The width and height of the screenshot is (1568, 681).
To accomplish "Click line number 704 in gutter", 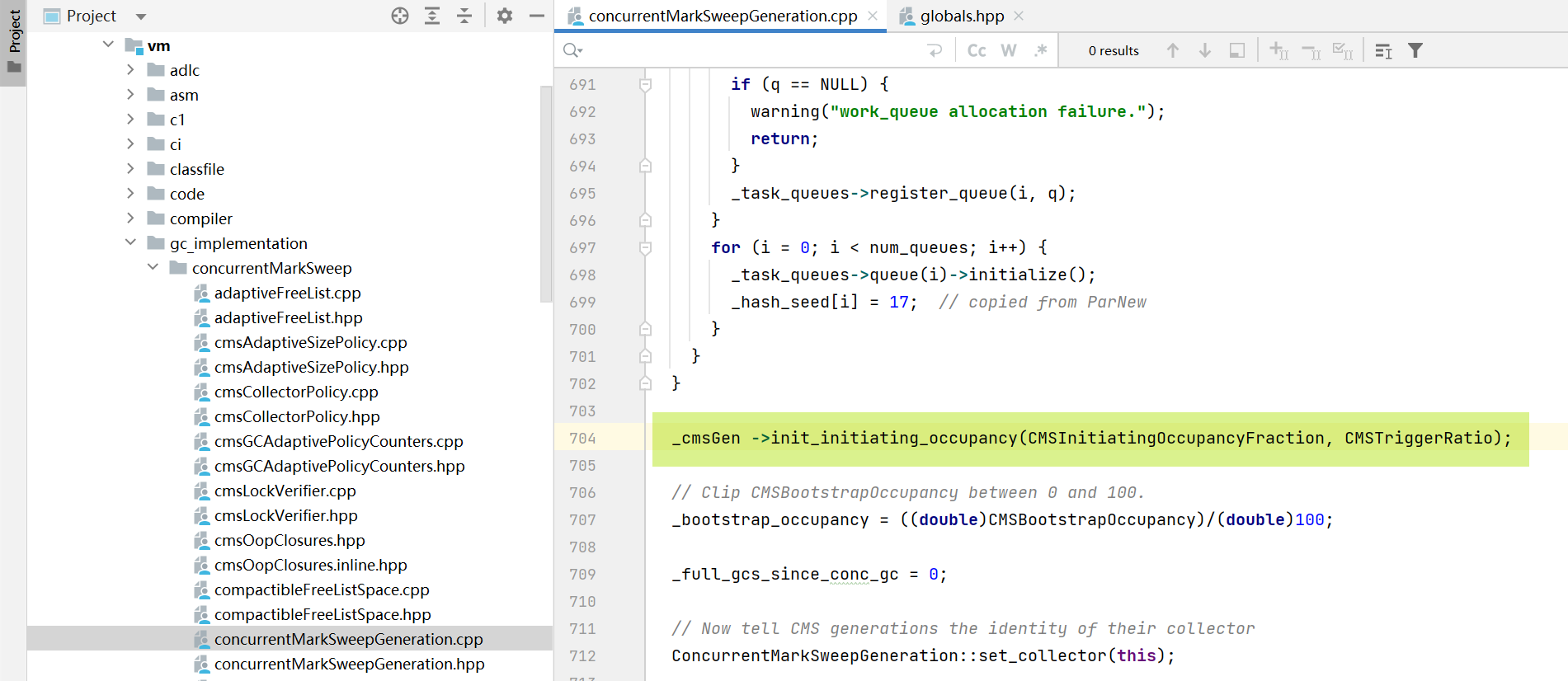I will coord(582,439).
